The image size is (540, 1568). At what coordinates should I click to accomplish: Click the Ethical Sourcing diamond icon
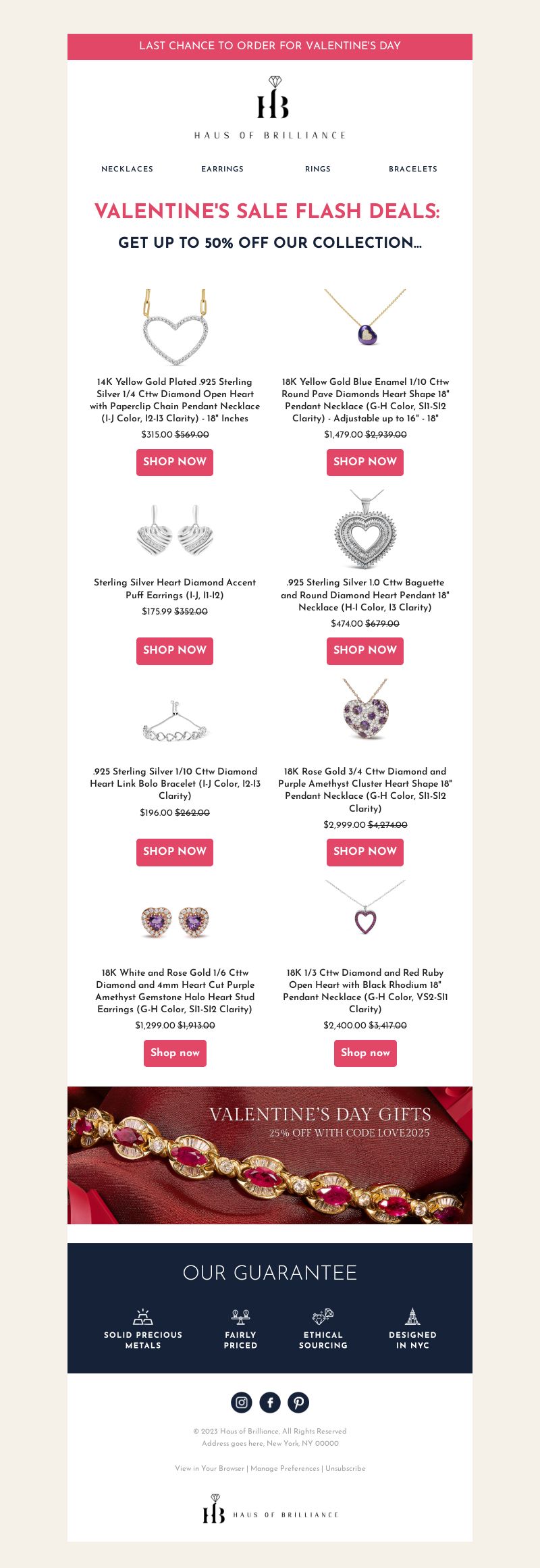(323, 1316)
